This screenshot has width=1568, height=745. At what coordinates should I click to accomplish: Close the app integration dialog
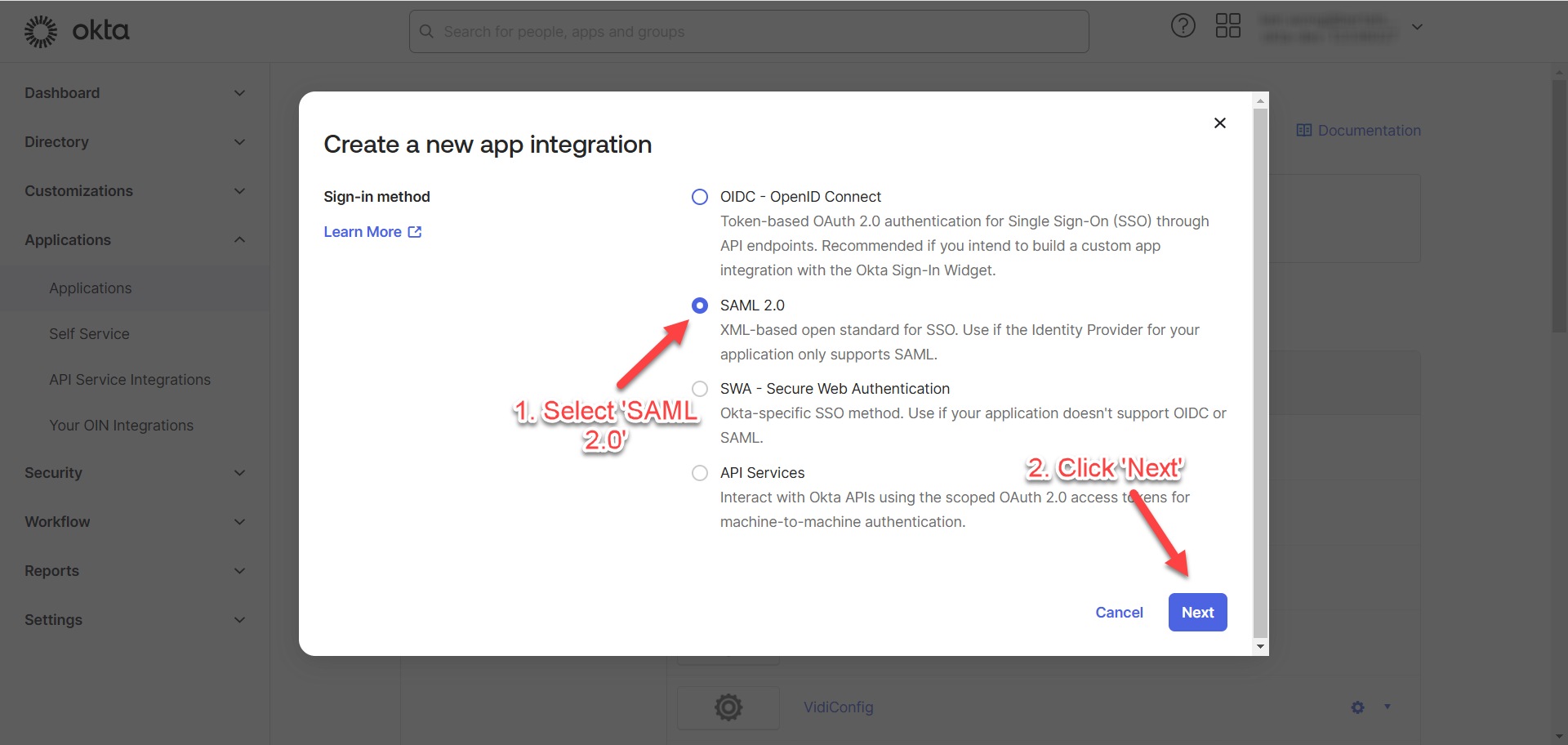[x=1219, y=123]
